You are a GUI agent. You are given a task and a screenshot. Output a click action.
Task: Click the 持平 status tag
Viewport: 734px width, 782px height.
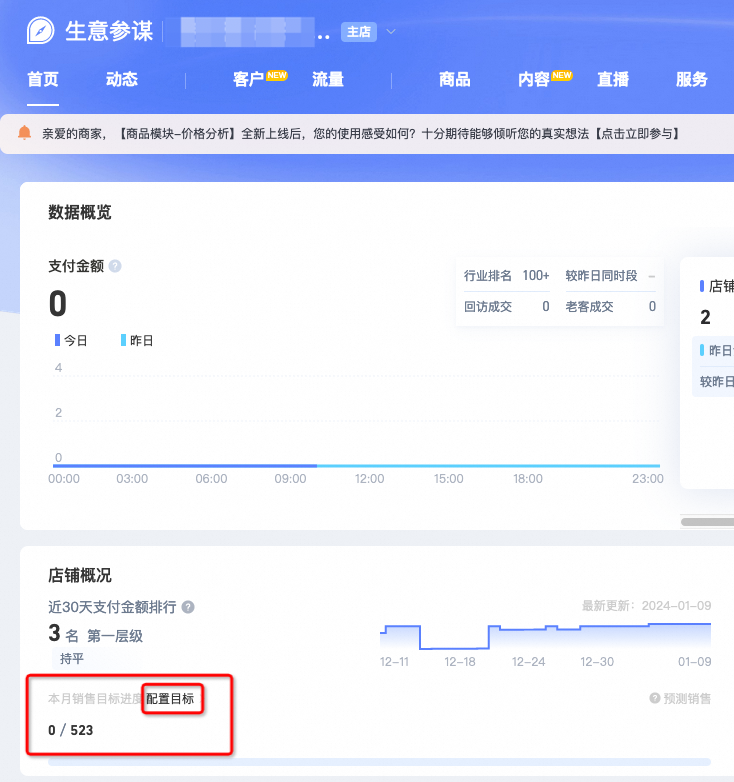[x=72, y=659]
